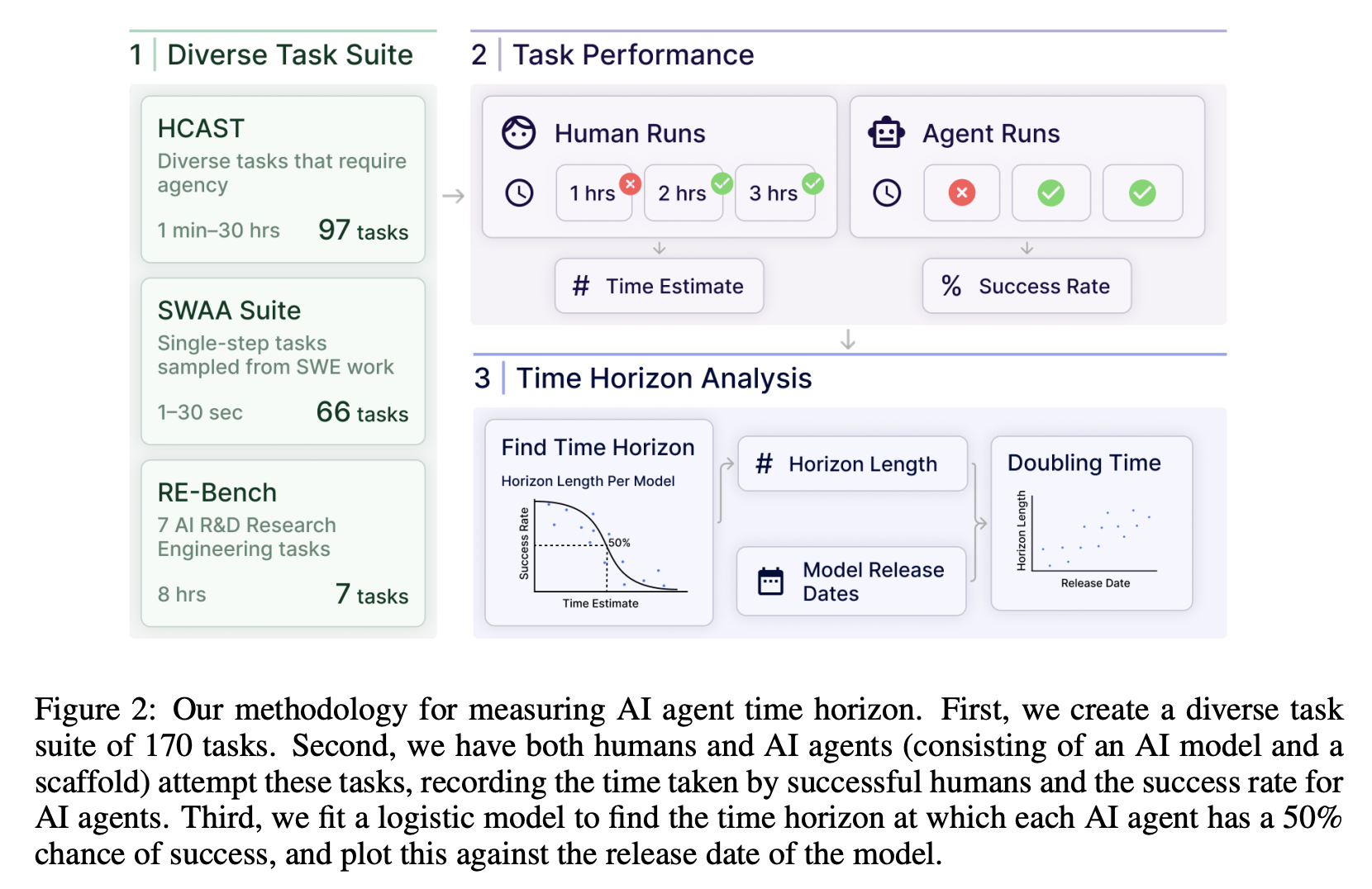
Task: Click the clock icon in Human Runs
Action: 519,193
